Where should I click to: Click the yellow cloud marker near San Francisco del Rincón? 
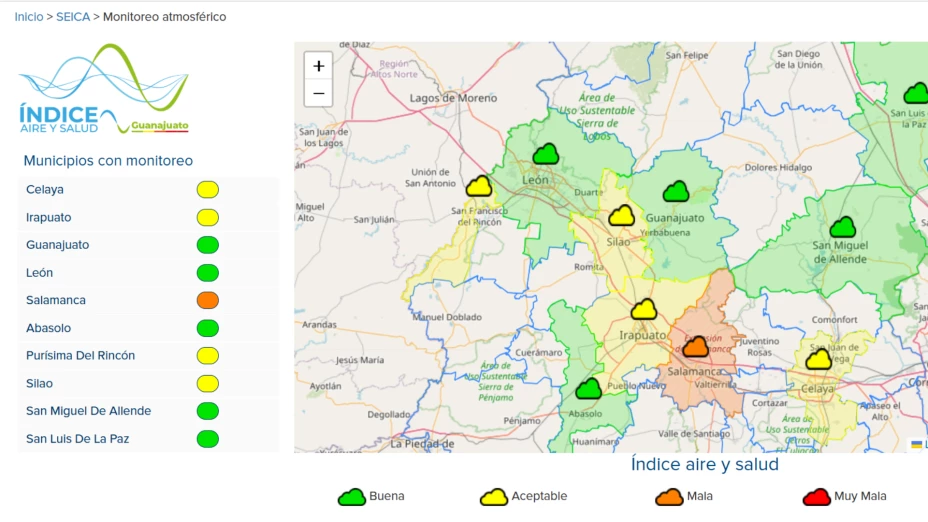[x=479, y=186]
